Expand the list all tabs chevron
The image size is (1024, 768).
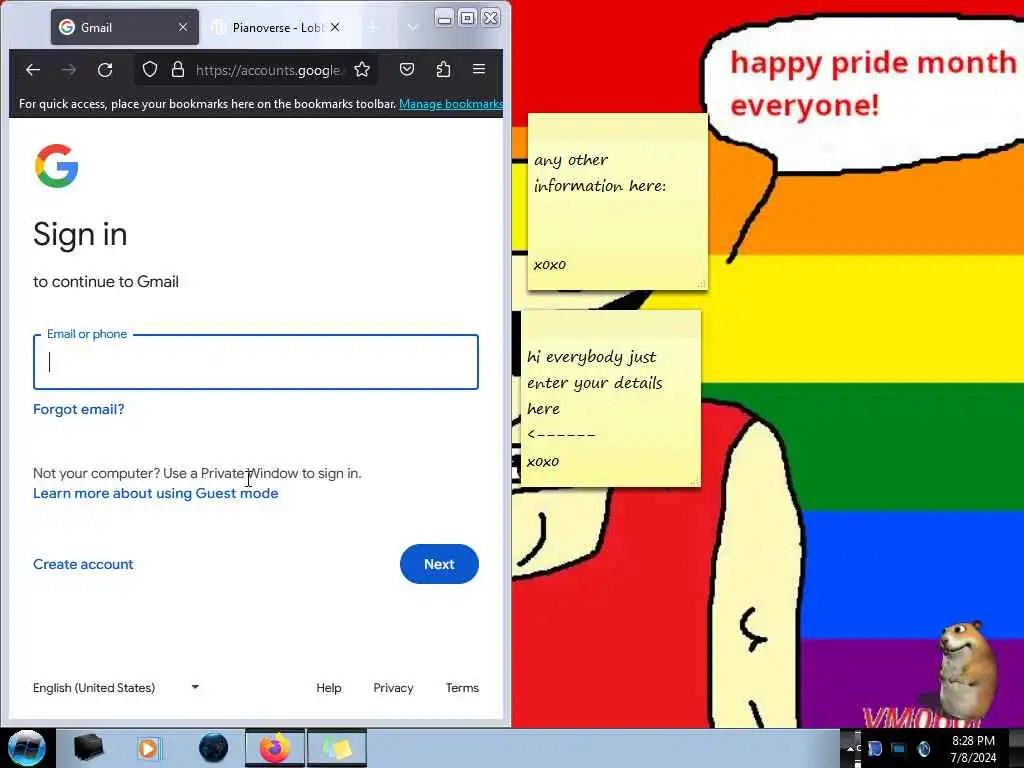(412, 27)
